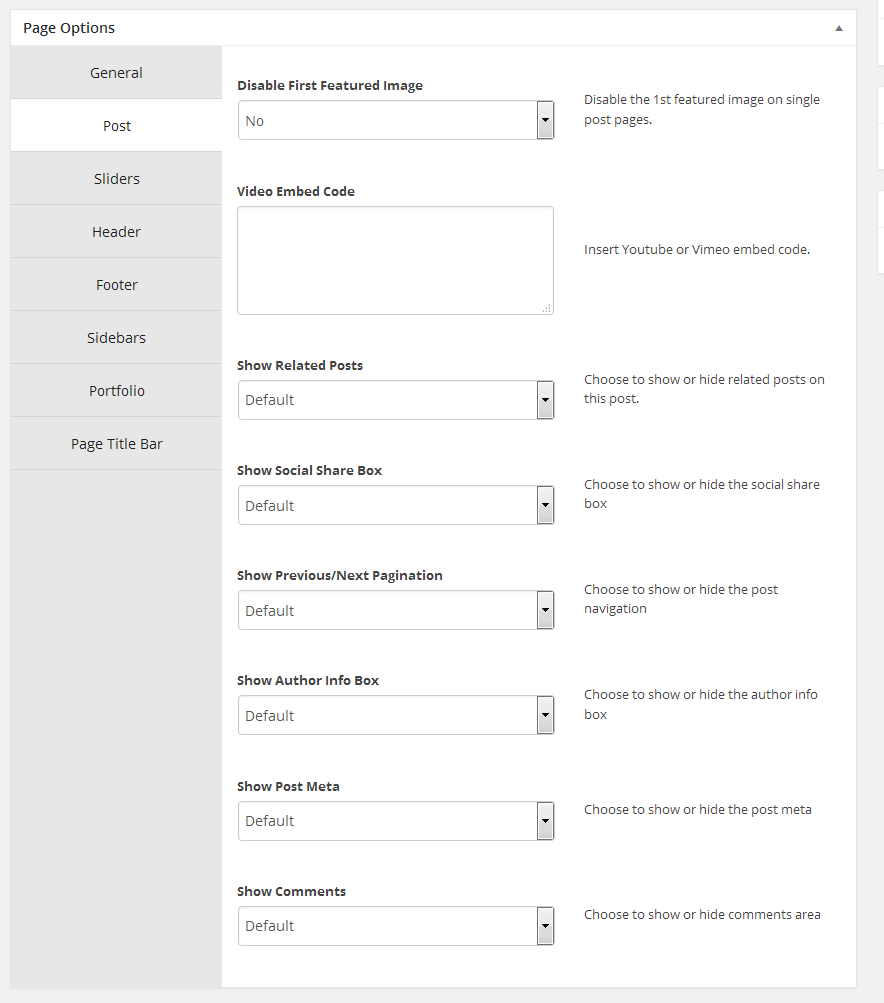Click 'Choose to show or hide comments area' description
Image resolution: width=884 pixels, height=1003 pixels.
coord(702,915)
